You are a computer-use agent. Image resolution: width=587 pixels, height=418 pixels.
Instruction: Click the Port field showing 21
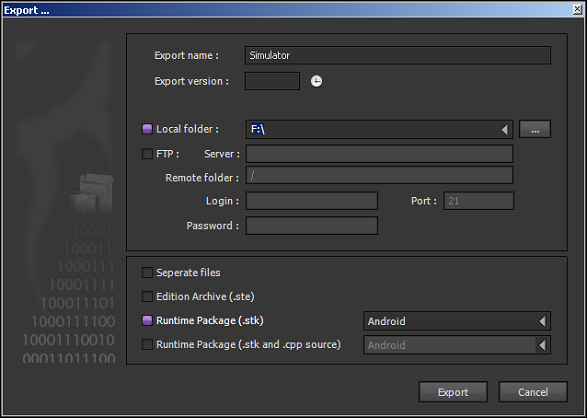pyautogui.click(x=478, y=201)
